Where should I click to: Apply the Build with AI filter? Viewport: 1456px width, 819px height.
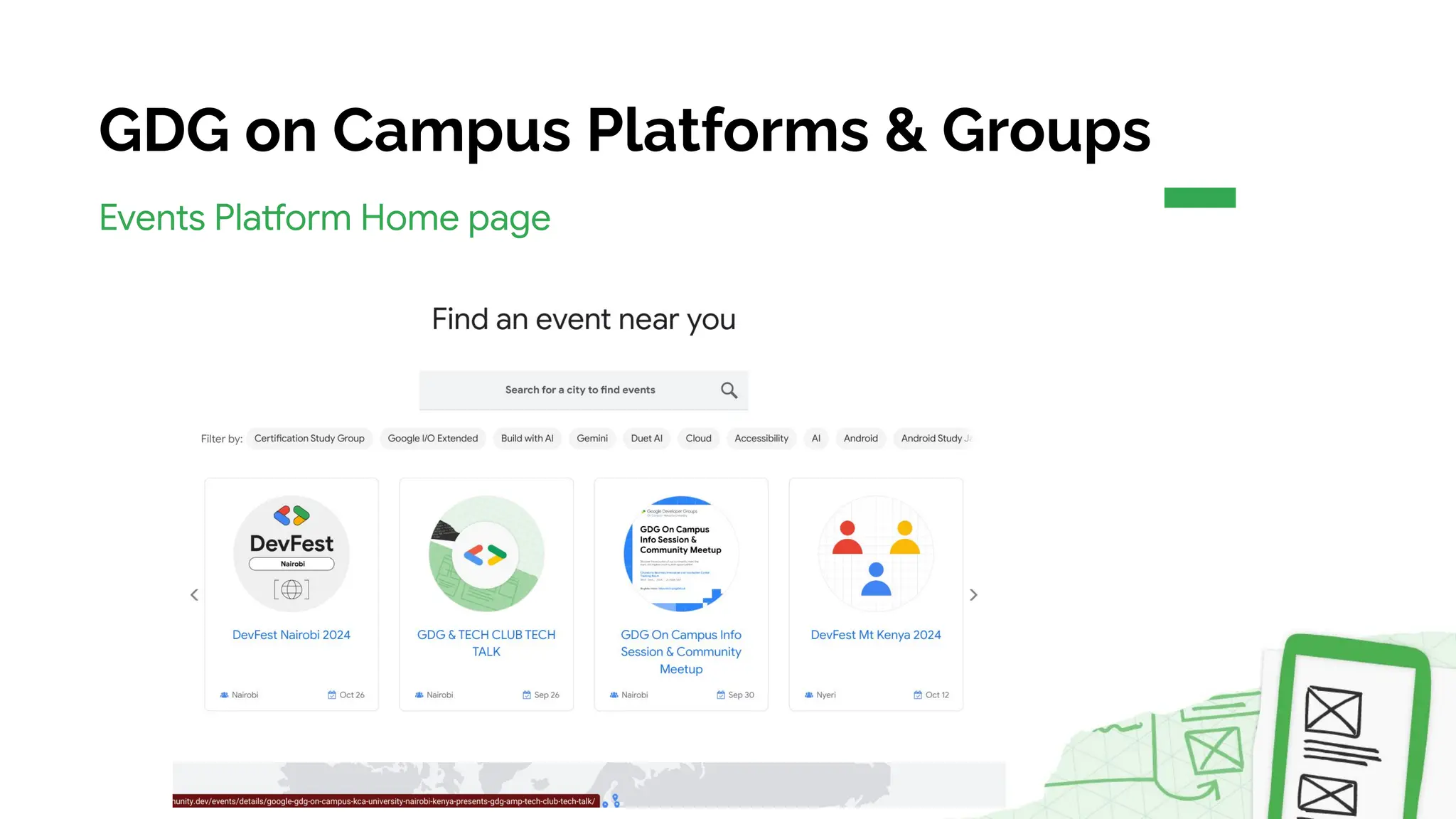point(527,439)
